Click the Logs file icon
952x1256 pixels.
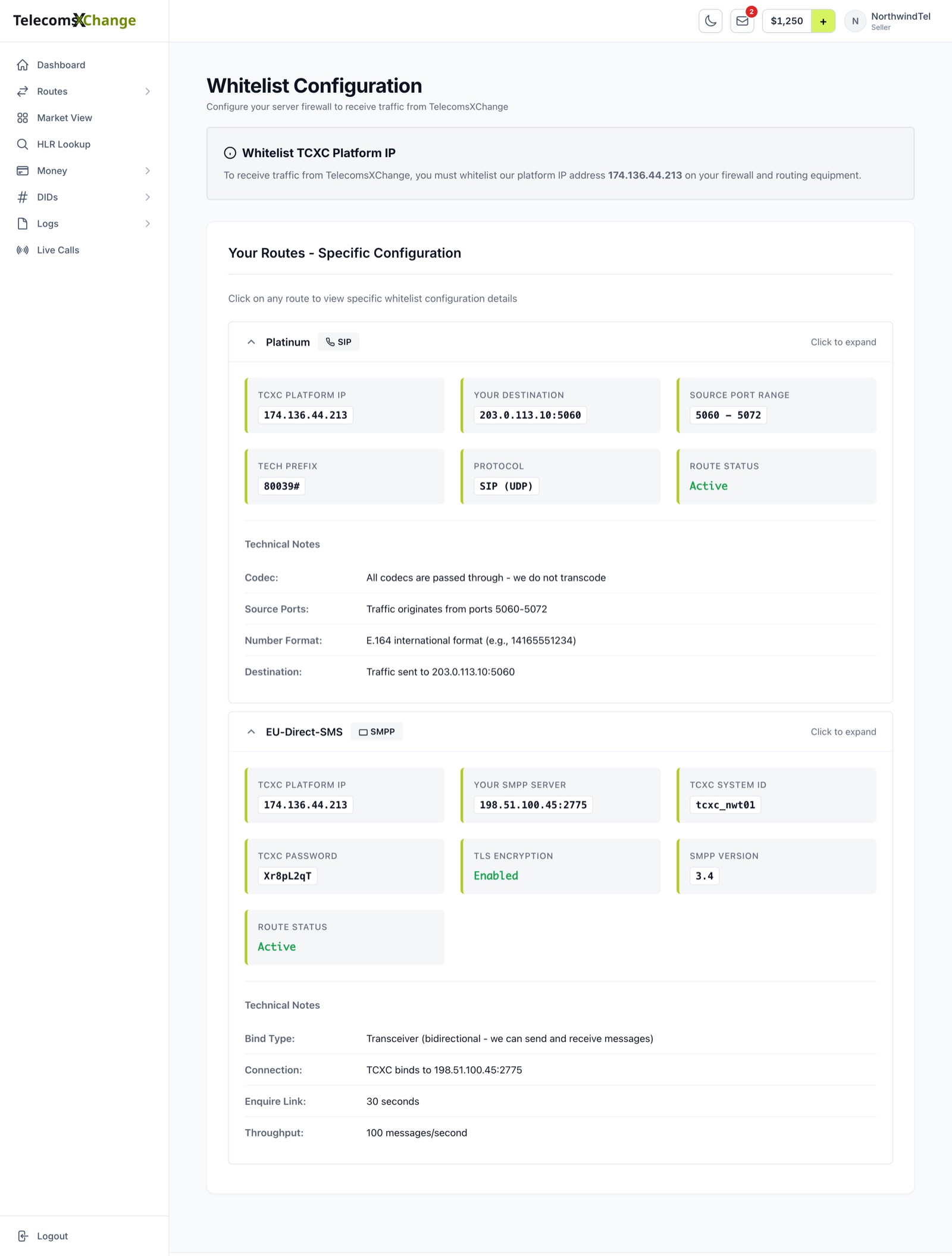(x=23, y=224)
